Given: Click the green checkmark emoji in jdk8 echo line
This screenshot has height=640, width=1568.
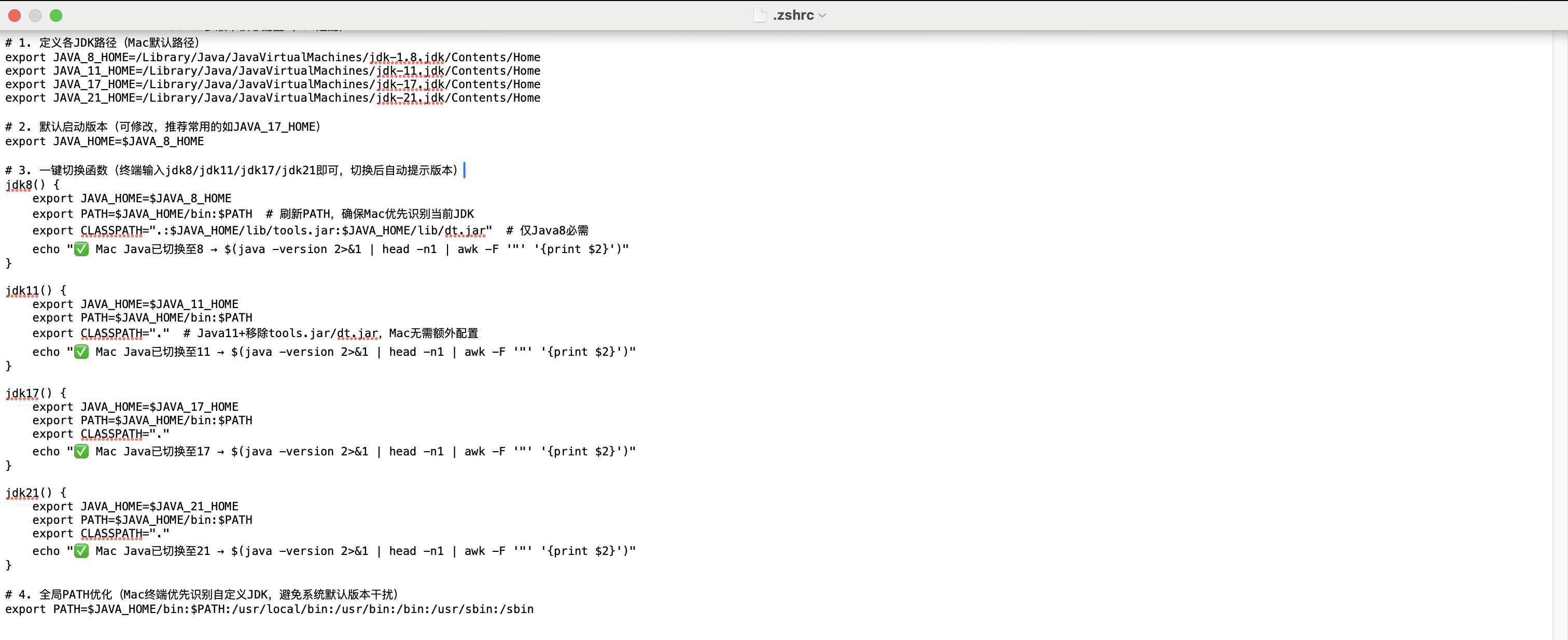Looking at the screenshot, I should coord(81,249).
